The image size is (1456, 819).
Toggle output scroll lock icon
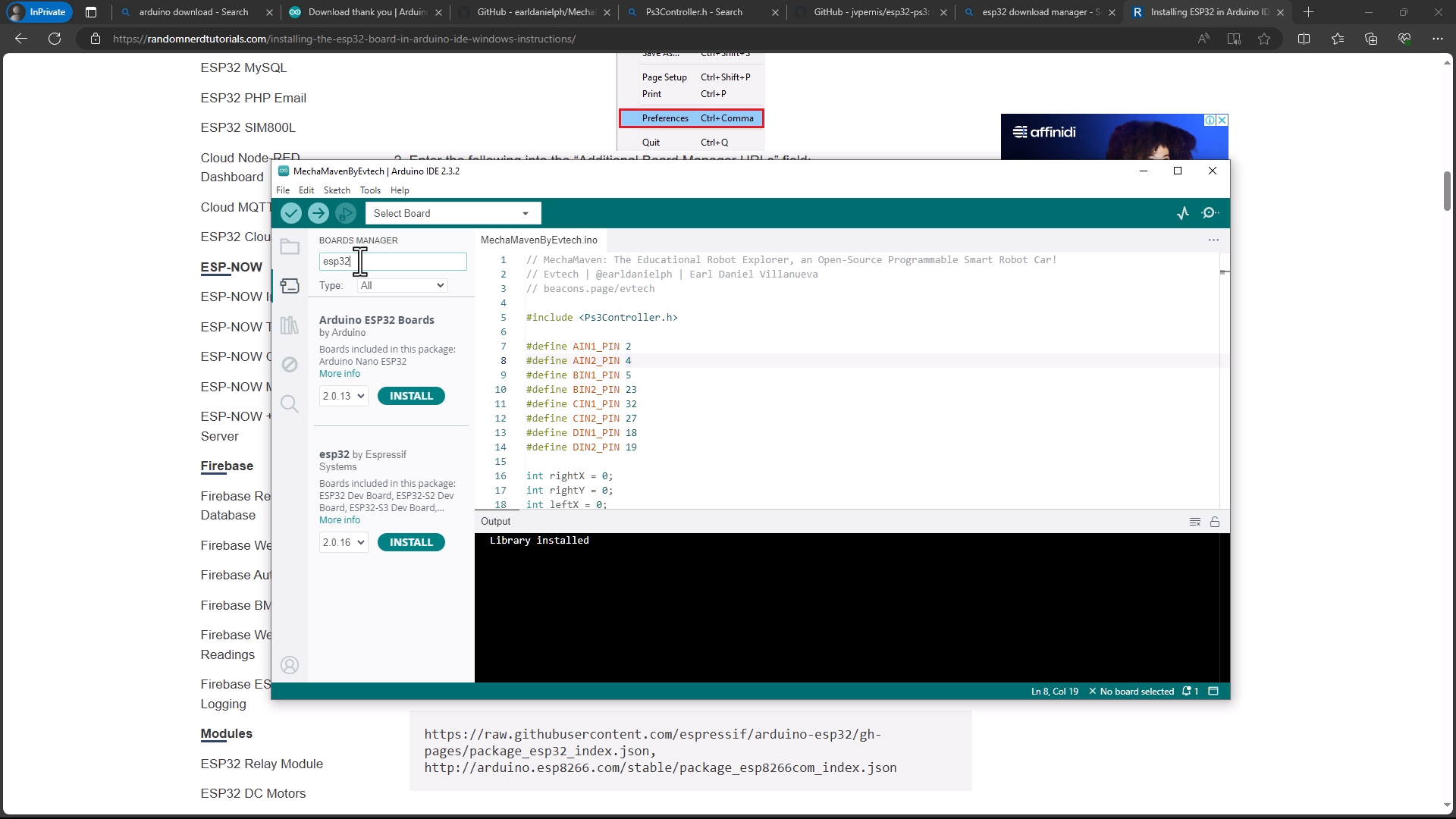click(x=1215, y=522)
